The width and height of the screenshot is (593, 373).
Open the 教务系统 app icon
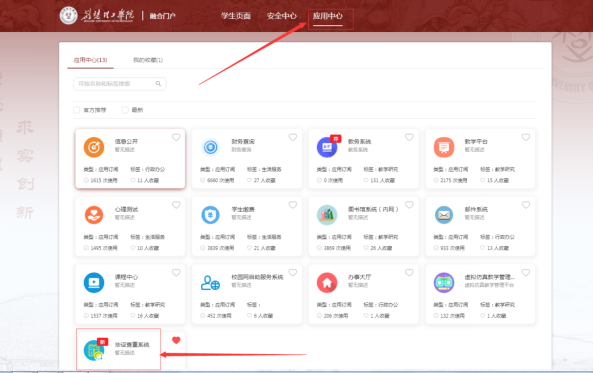[x=327, y=147]
